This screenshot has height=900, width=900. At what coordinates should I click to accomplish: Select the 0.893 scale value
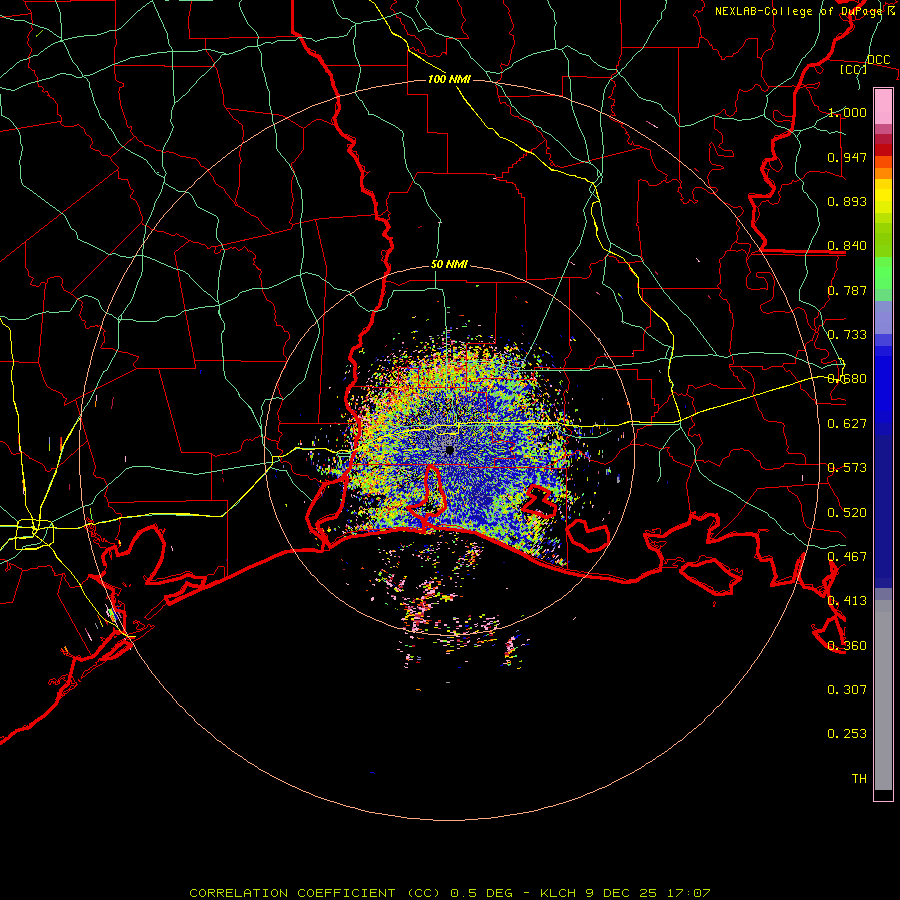tap(847, 201)
